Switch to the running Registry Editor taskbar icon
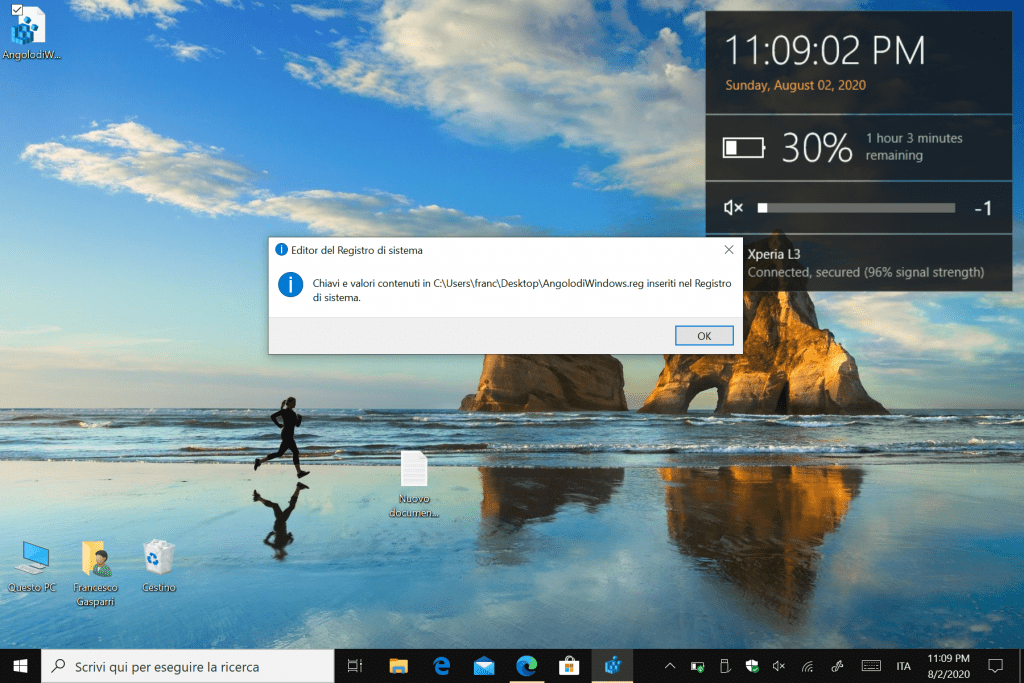 613,666
